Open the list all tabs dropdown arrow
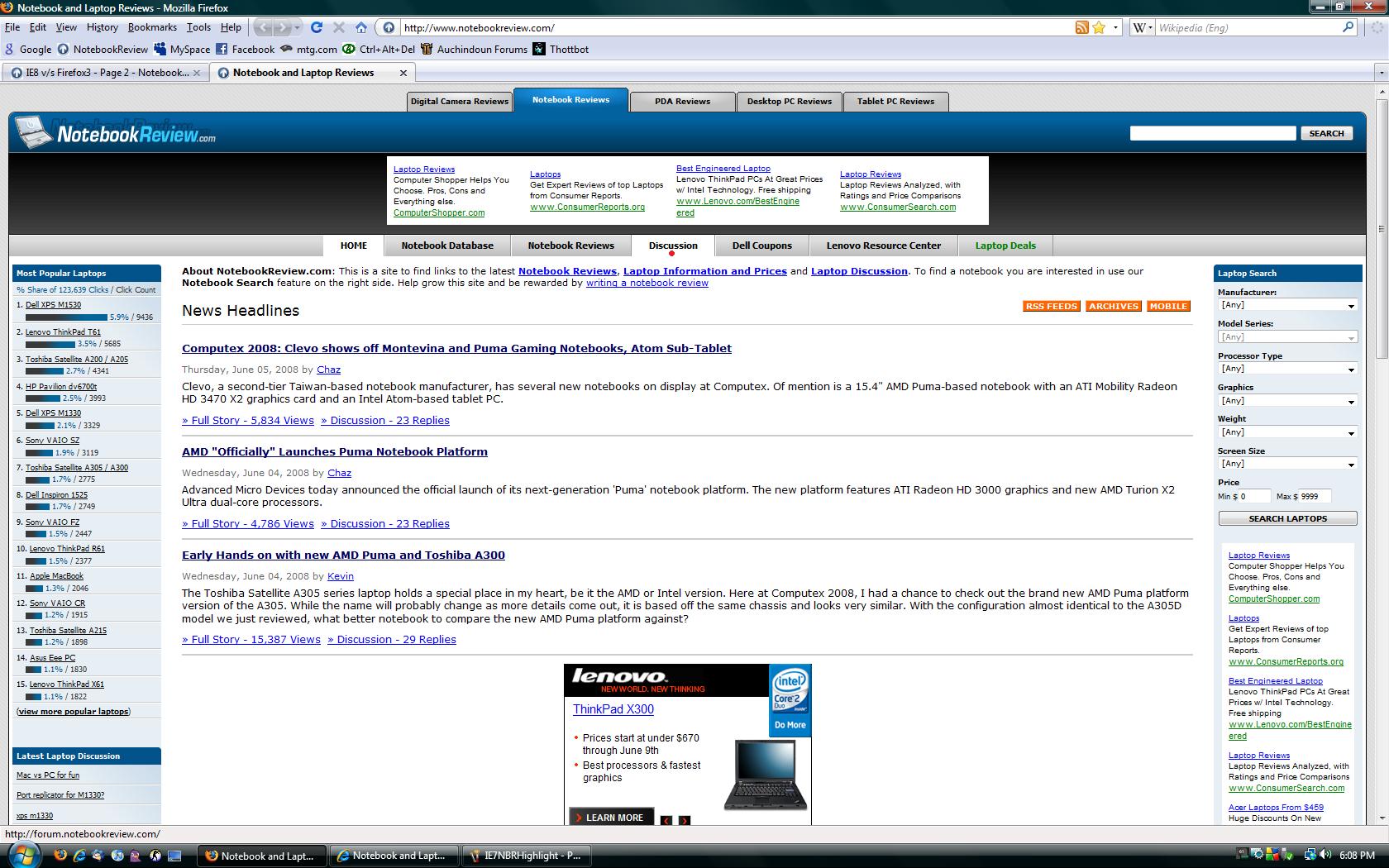This screenshot has width=1389, height=868. click(x=1381, y=73)
